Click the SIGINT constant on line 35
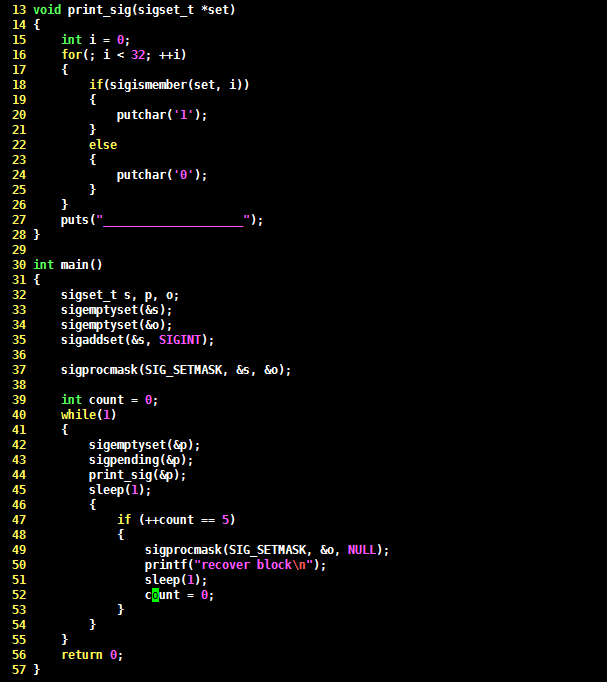607x682 pixels. point(180,340)
